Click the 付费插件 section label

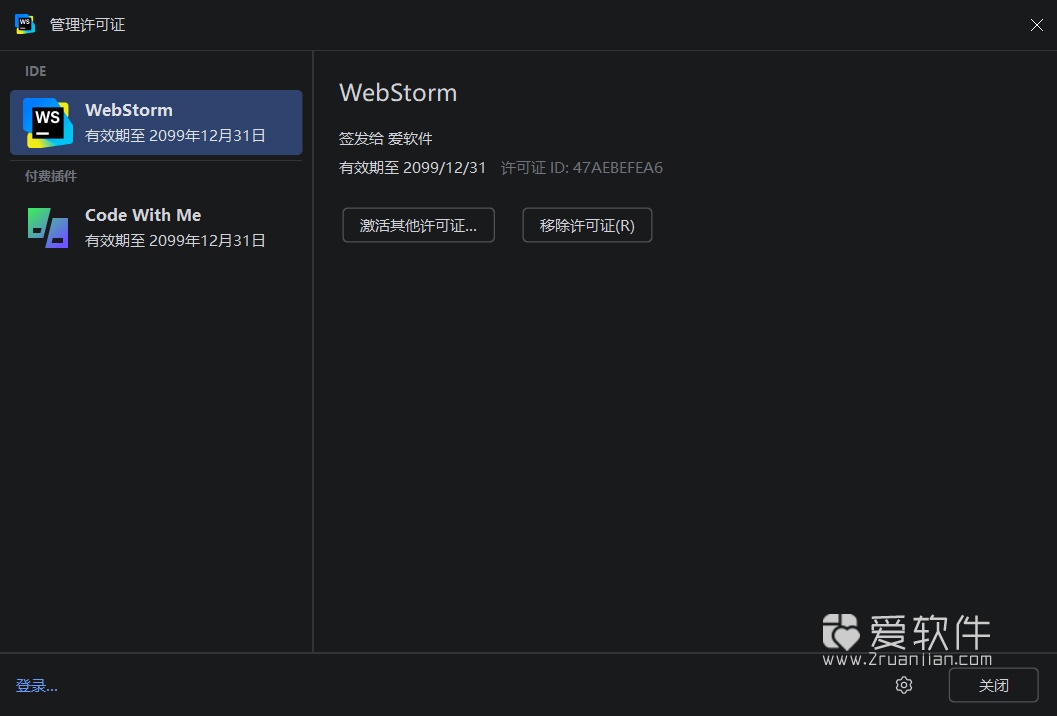(50, 176)
